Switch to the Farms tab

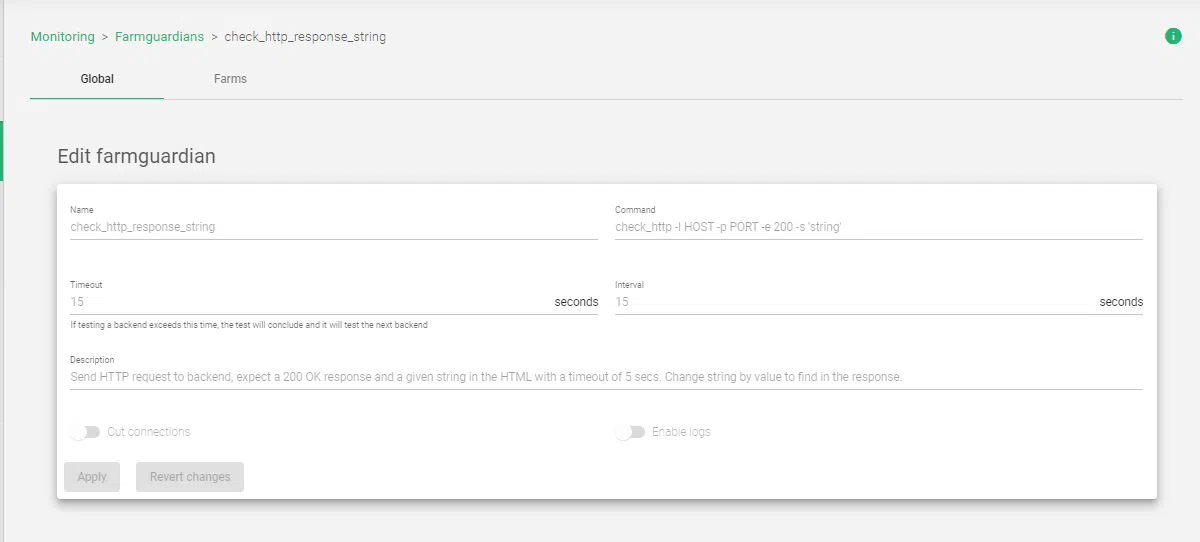pyautogui.click(x=230, y=79)
